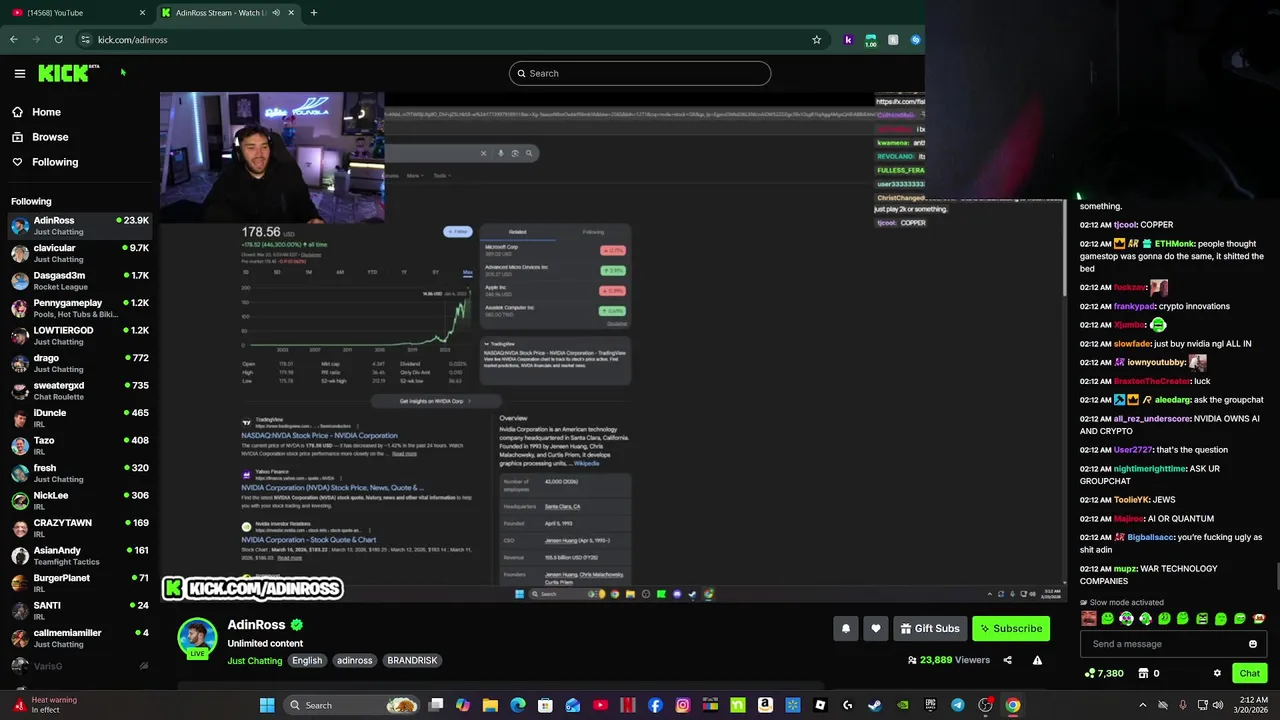Open clavicular channel in Following list

coord(80,253)
